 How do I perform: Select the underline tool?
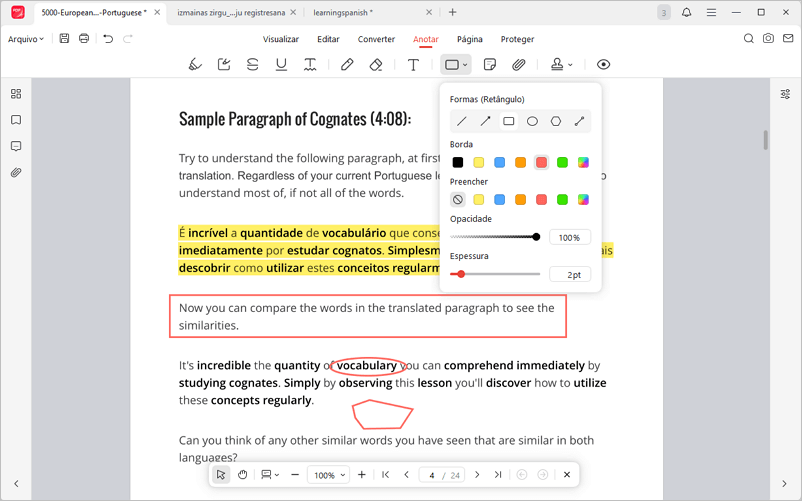pos(281,64)
